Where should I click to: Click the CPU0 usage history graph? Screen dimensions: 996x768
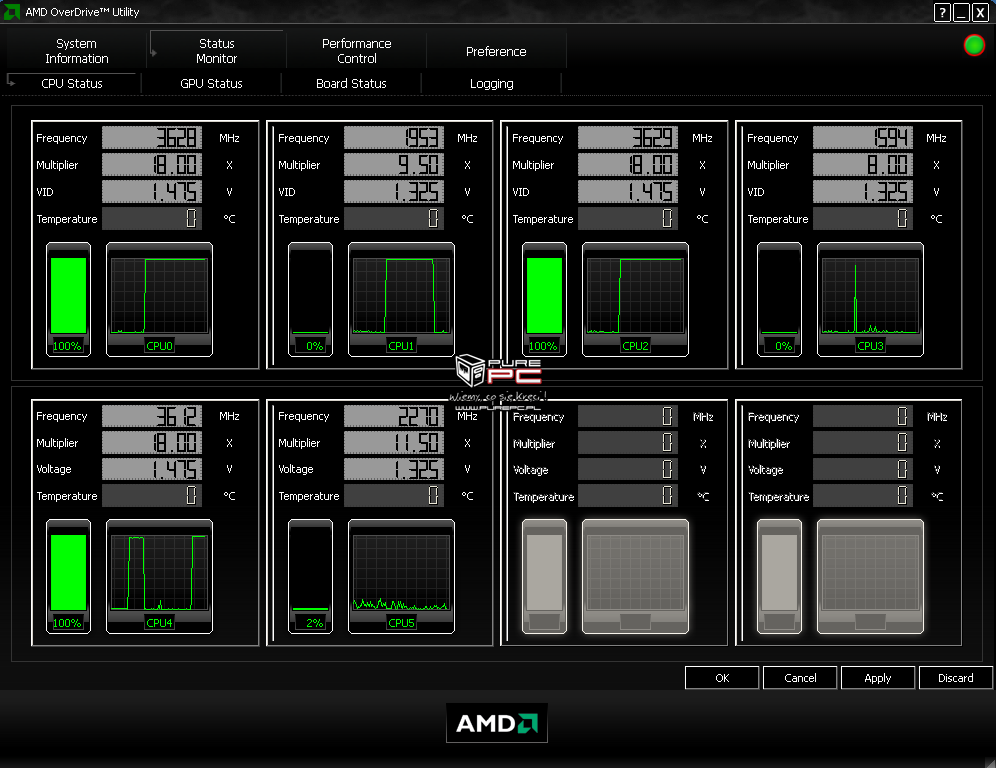pos(159,299)
